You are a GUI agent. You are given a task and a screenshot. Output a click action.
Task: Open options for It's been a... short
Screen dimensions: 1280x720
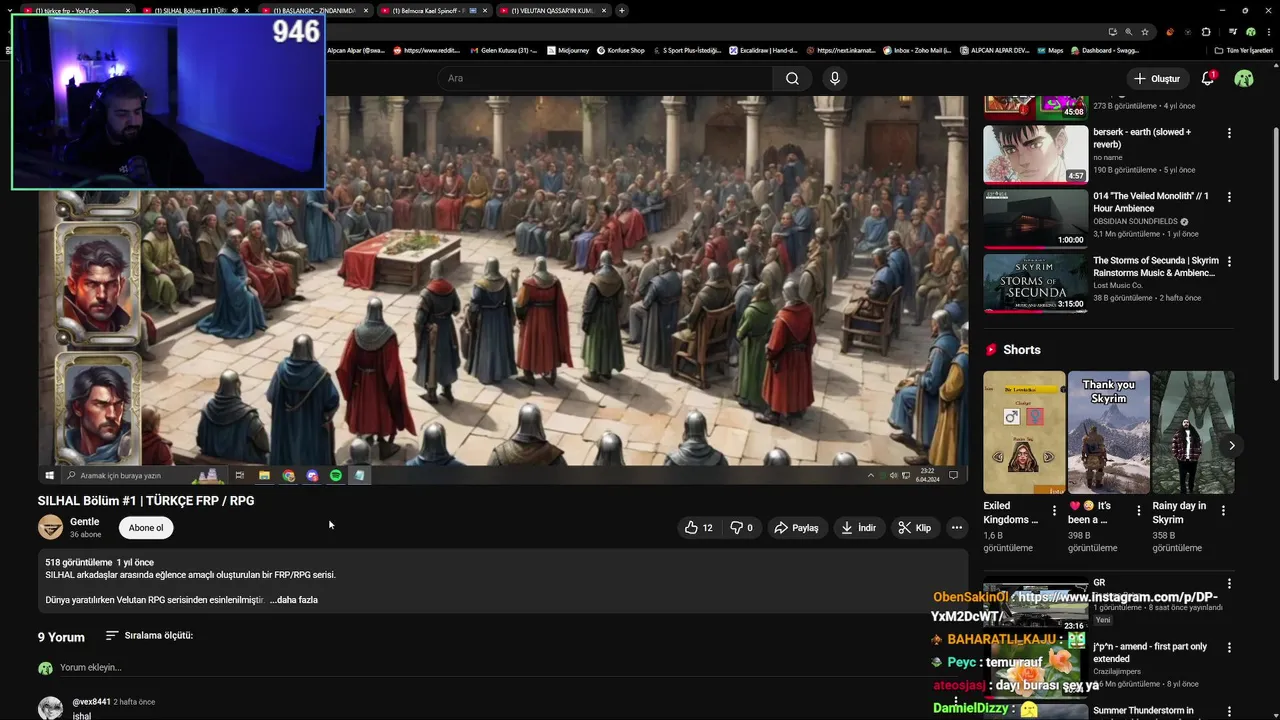tap(1138, 510)
